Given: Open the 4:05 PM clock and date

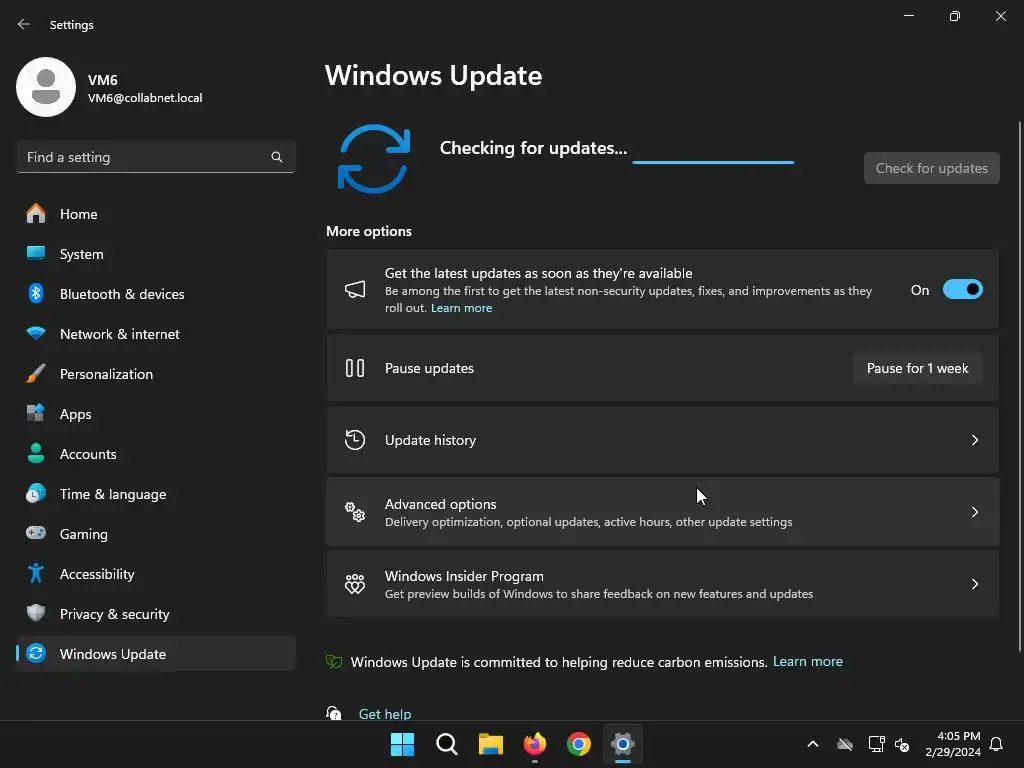Looking at the screenshot, I should coord(953,744).
